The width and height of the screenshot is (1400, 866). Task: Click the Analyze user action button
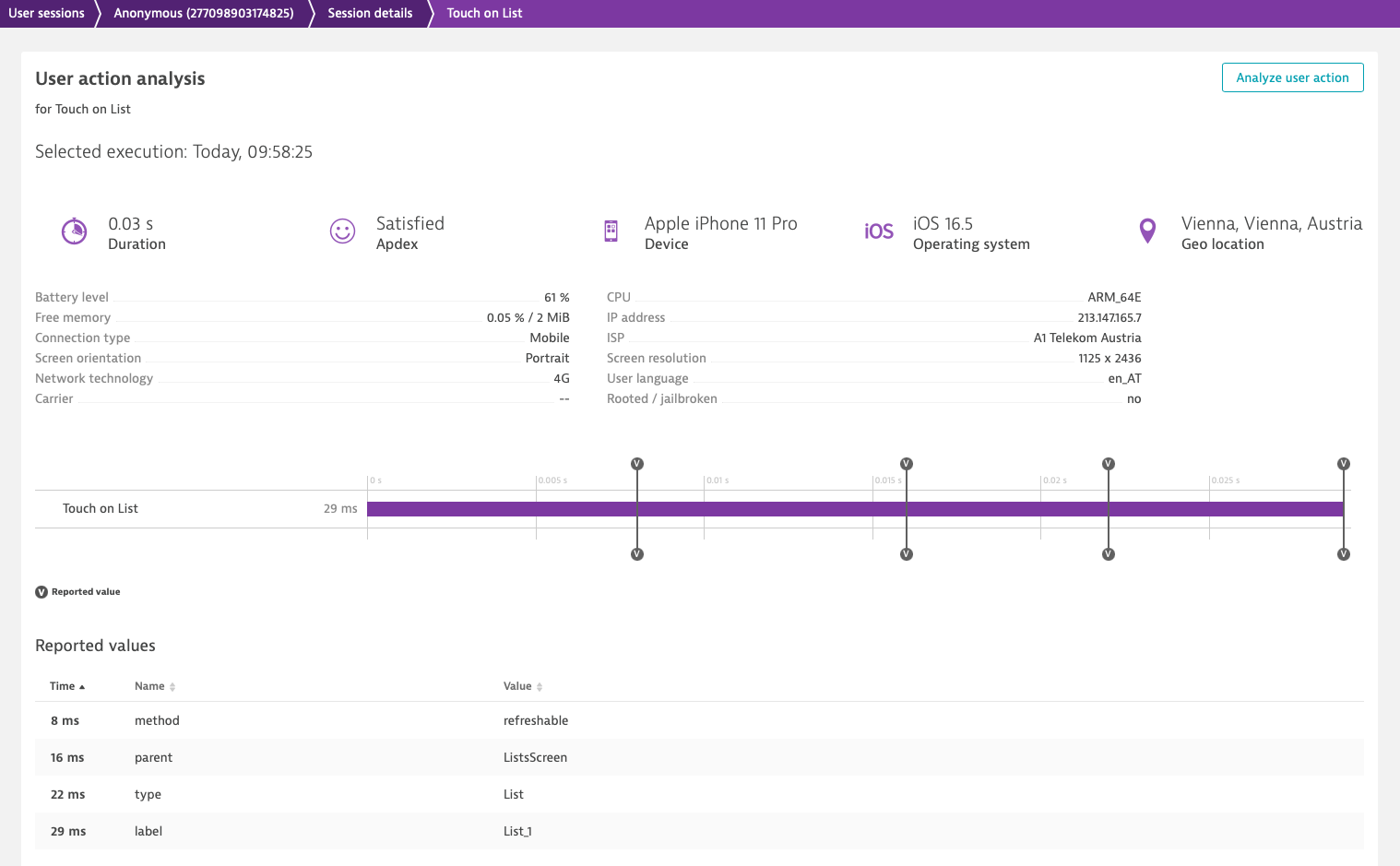pyautogui.click(x=1292, y=77)
